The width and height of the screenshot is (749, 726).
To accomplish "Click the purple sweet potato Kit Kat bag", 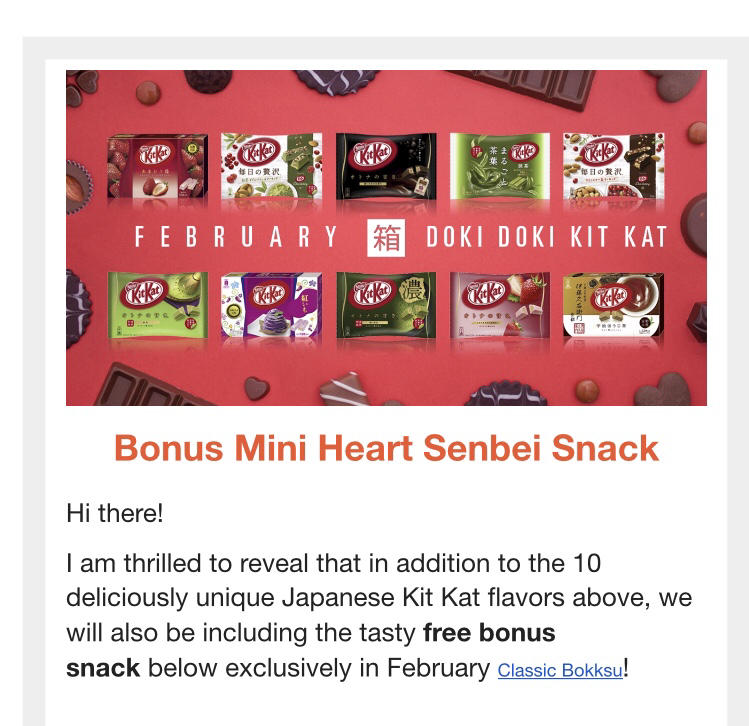I will 271,305.
